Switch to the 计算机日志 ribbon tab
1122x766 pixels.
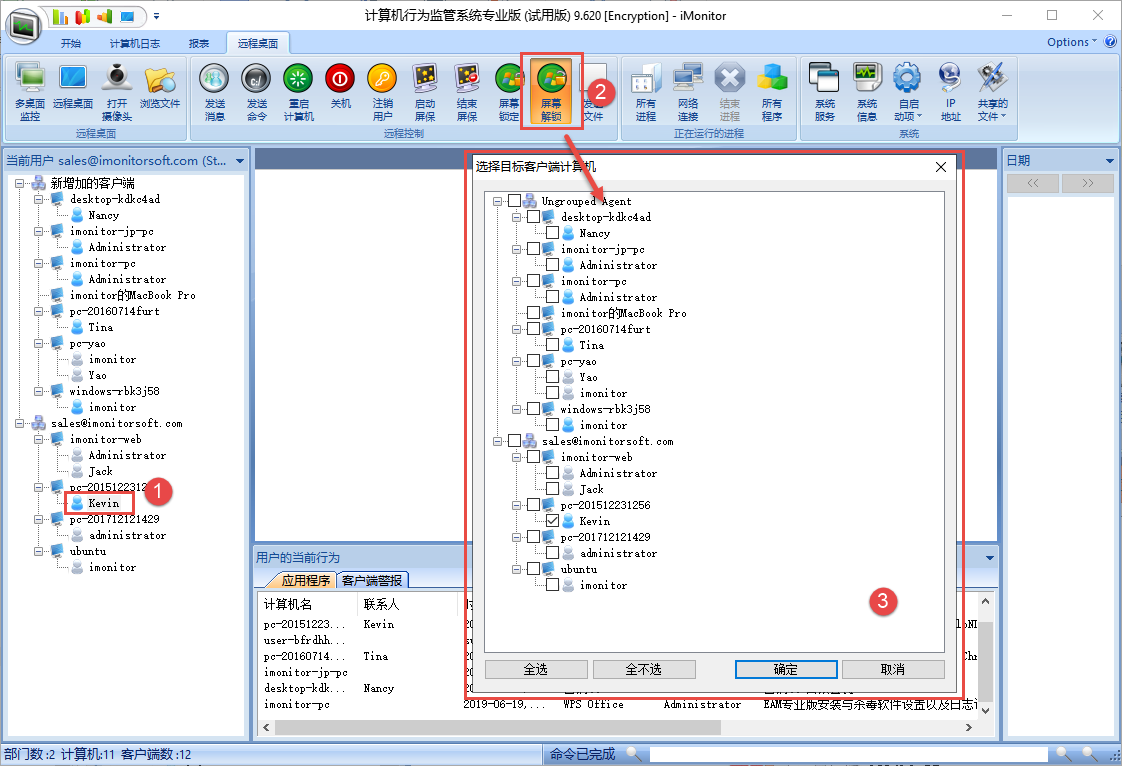pos(134,43)
